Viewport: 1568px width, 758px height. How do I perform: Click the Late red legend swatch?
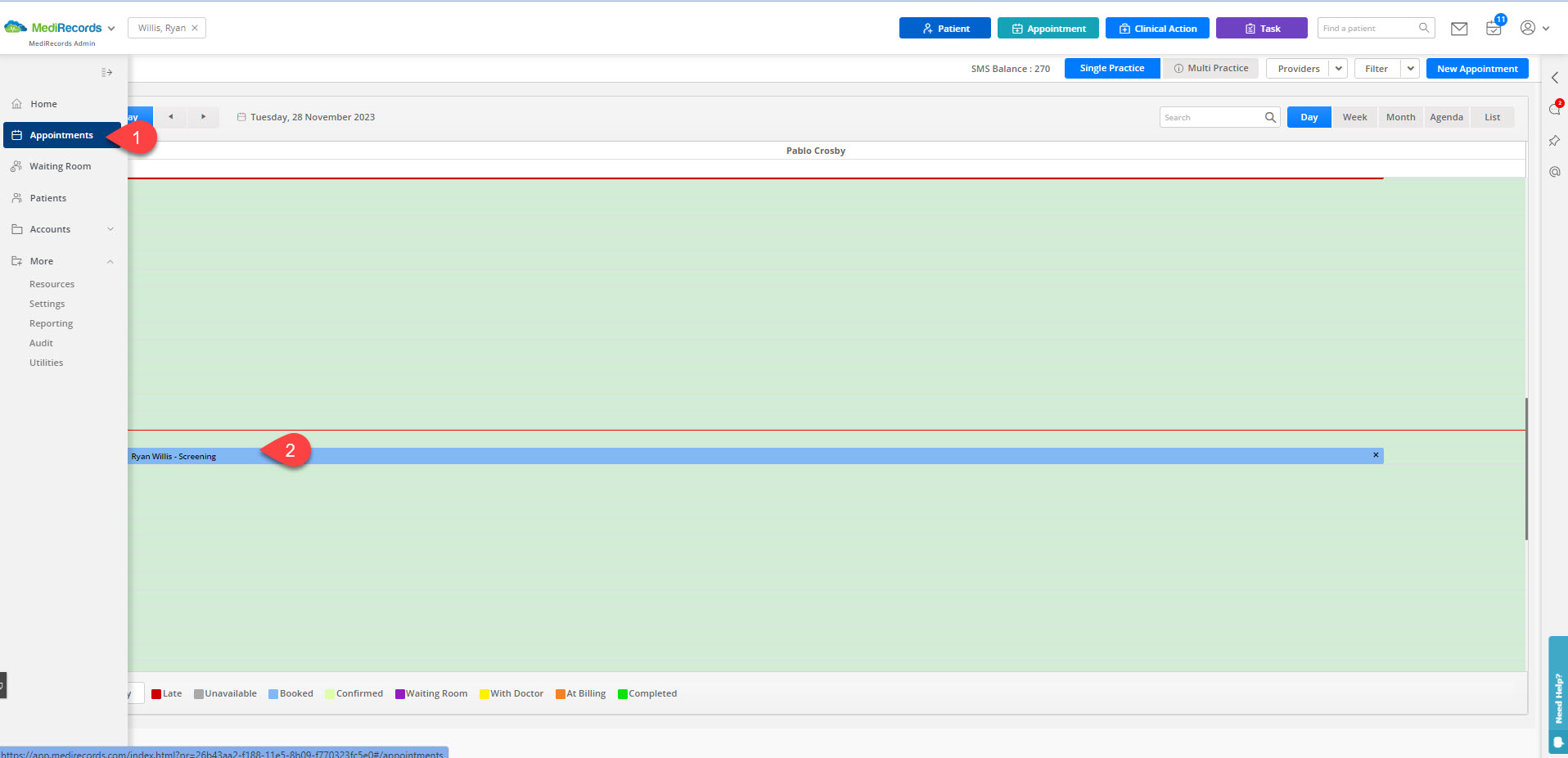[156, 694]
